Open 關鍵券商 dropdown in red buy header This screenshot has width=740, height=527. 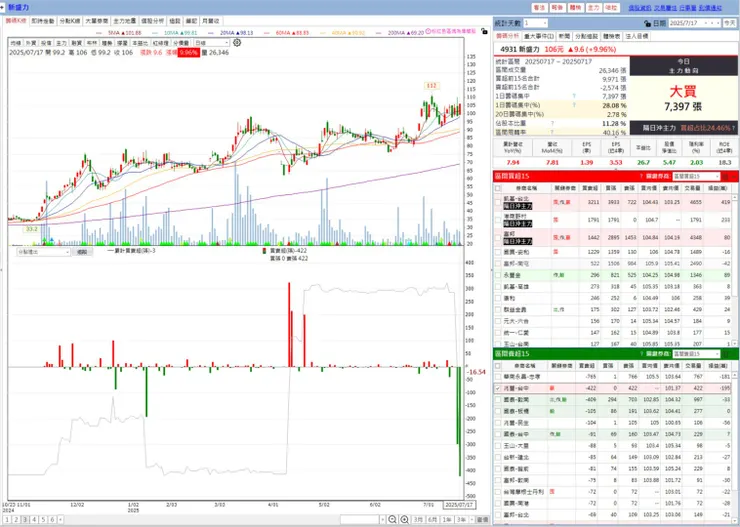point(696,176)
